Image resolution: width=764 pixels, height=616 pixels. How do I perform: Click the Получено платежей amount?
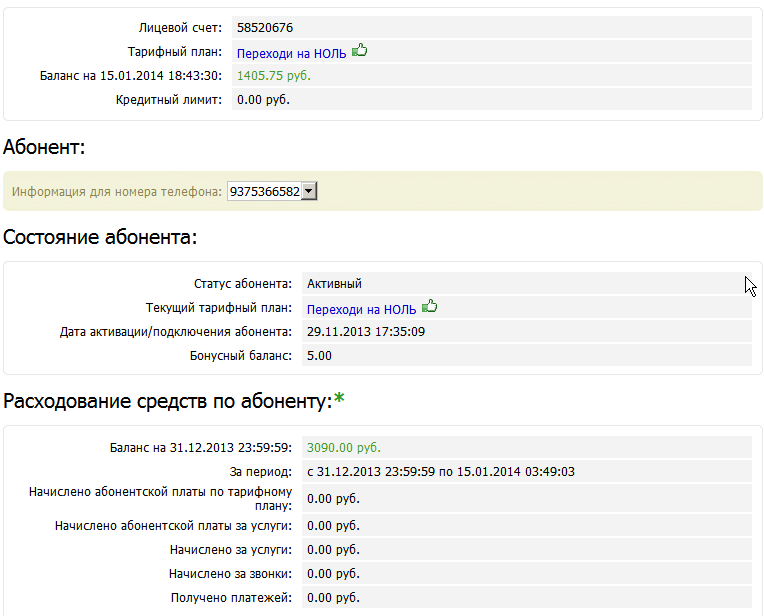[333, 598]
